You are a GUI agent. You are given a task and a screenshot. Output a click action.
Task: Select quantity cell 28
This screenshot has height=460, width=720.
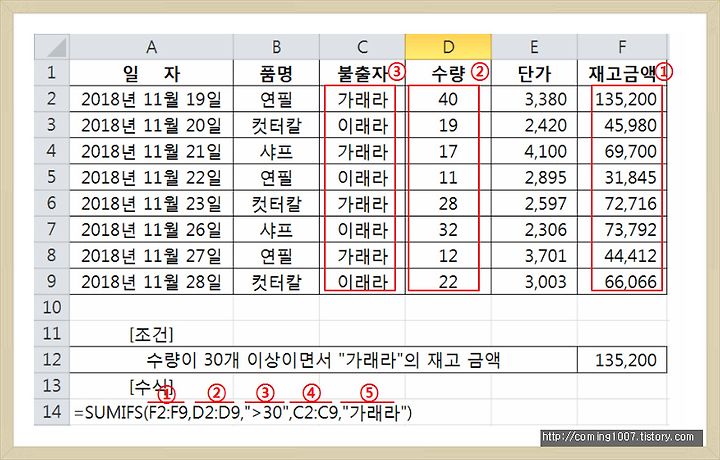pyautogui.click(x=448, y=203)
